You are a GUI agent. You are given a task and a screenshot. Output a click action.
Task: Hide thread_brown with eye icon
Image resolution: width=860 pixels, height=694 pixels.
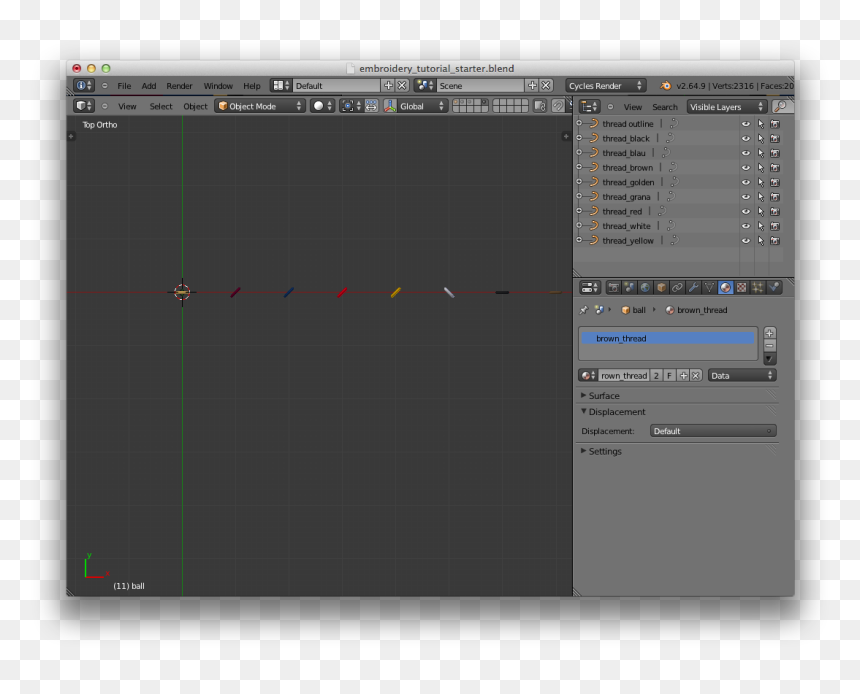[x=746, y=168]
